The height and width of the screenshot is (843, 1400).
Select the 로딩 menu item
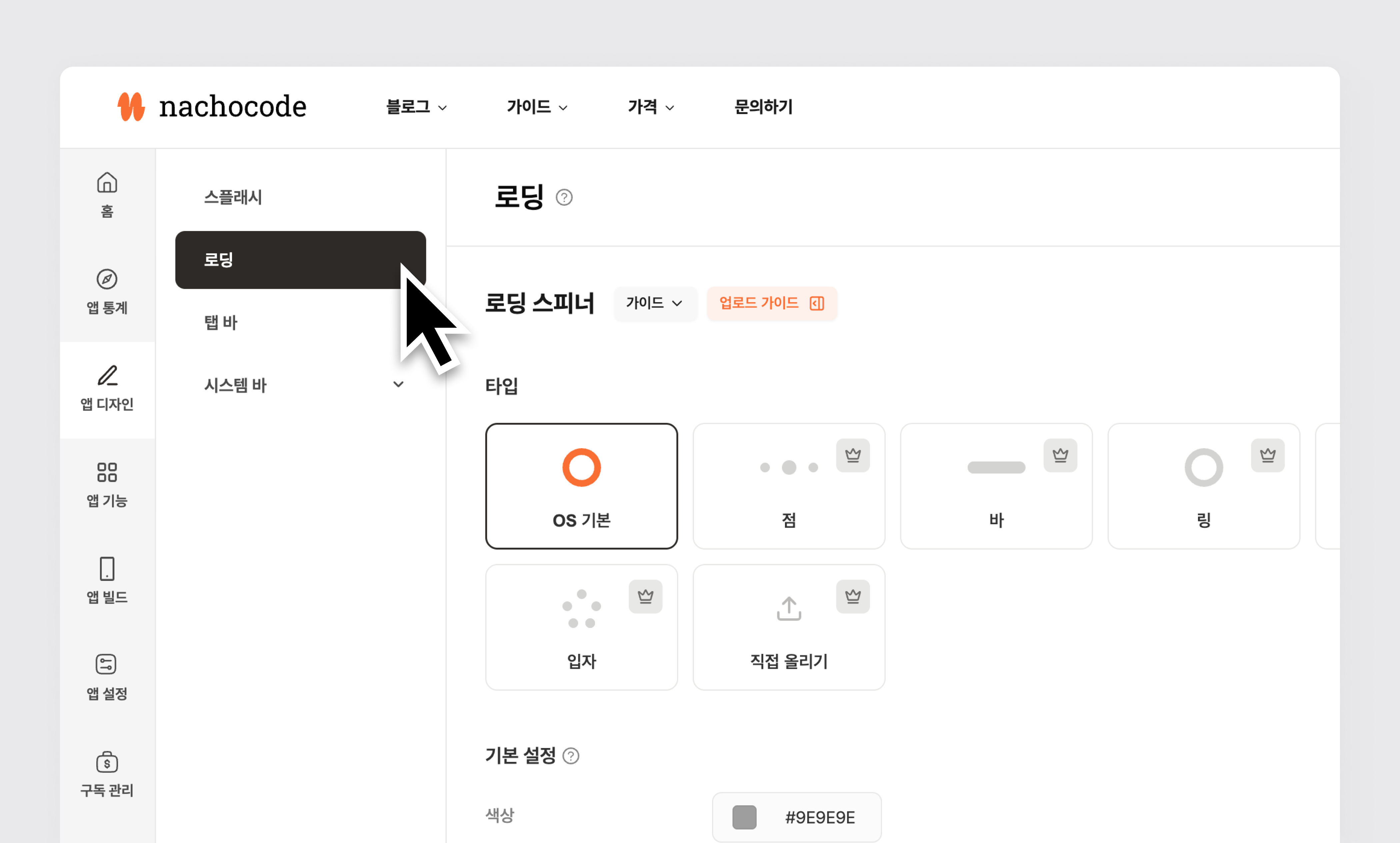(x=300, y=260)
